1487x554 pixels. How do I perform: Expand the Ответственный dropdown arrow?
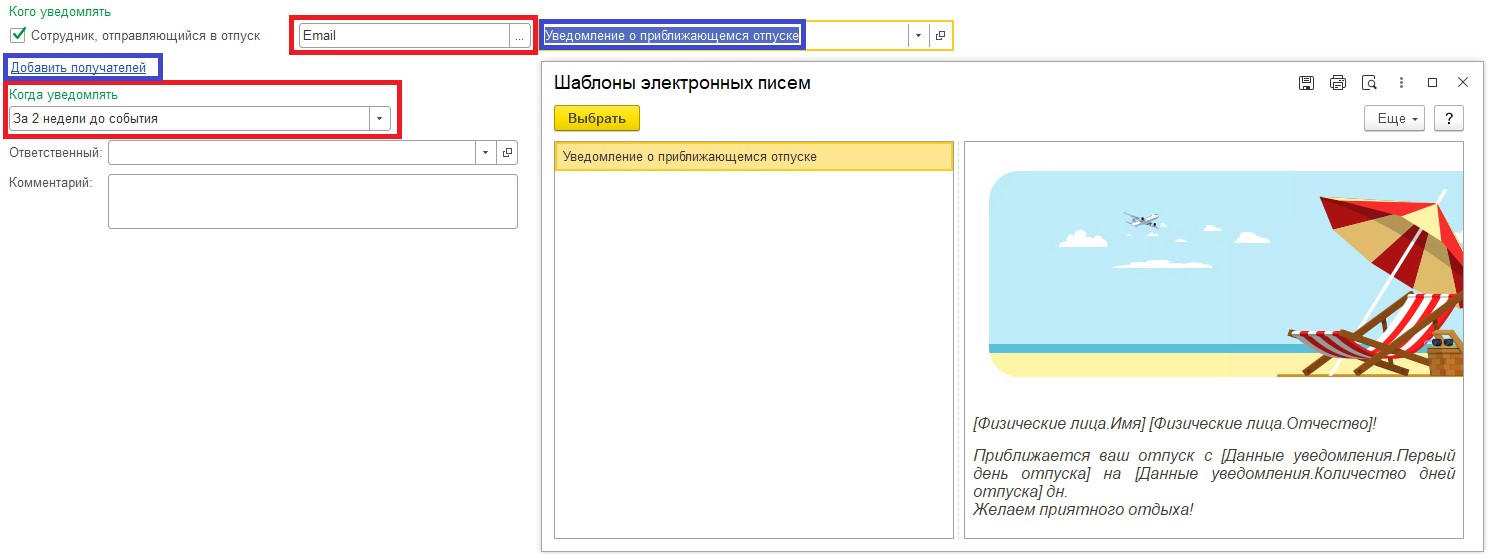485,153
